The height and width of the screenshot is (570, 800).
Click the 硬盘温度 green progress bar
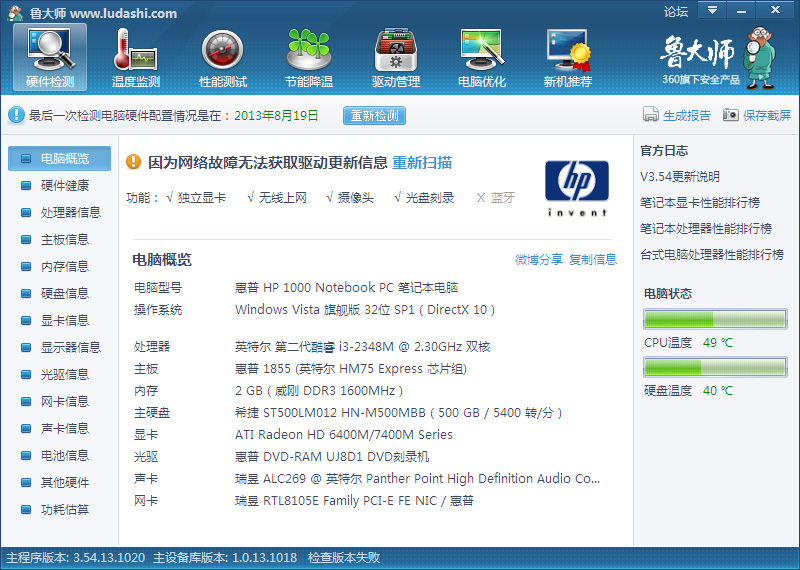click(715, 367)
